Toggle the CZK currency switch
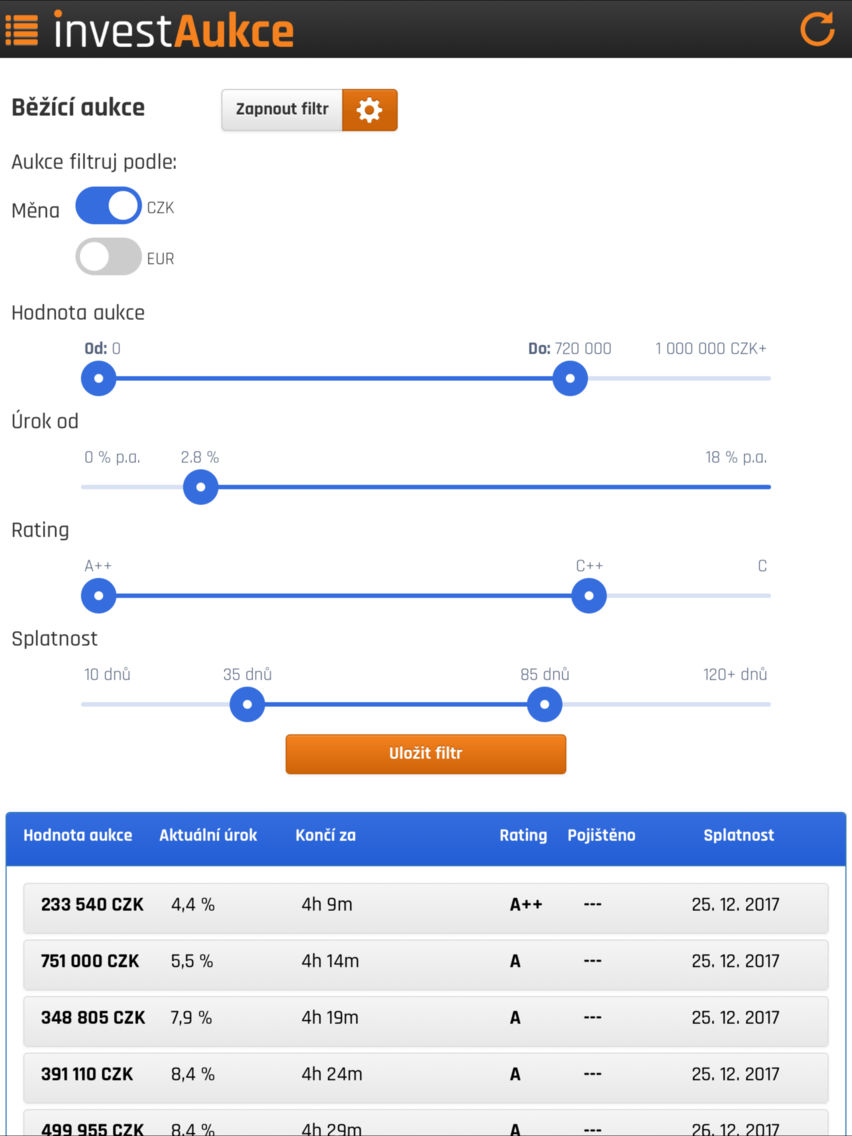852x1136 pixels. pyautogui.click(x=109, y=206)
